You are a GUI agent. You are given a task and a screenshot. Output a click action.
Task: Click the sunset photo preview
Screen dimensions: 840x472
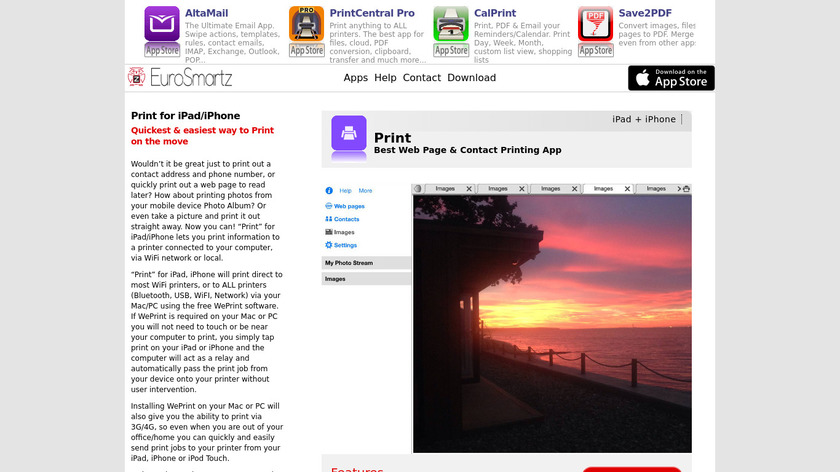[552, 324]
